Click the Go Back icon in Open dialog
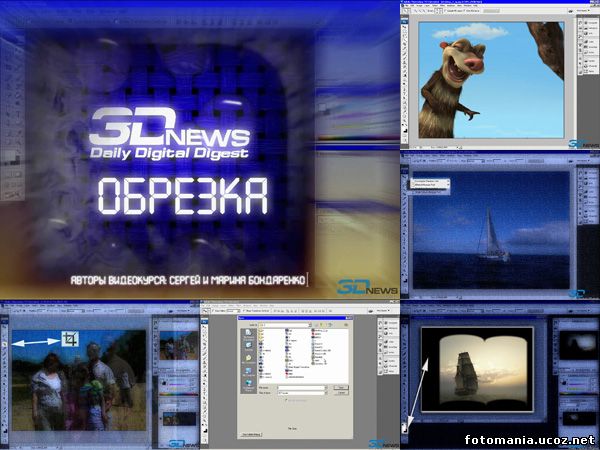600x450 pixels. pyautogui.click(x=316, y=325)
